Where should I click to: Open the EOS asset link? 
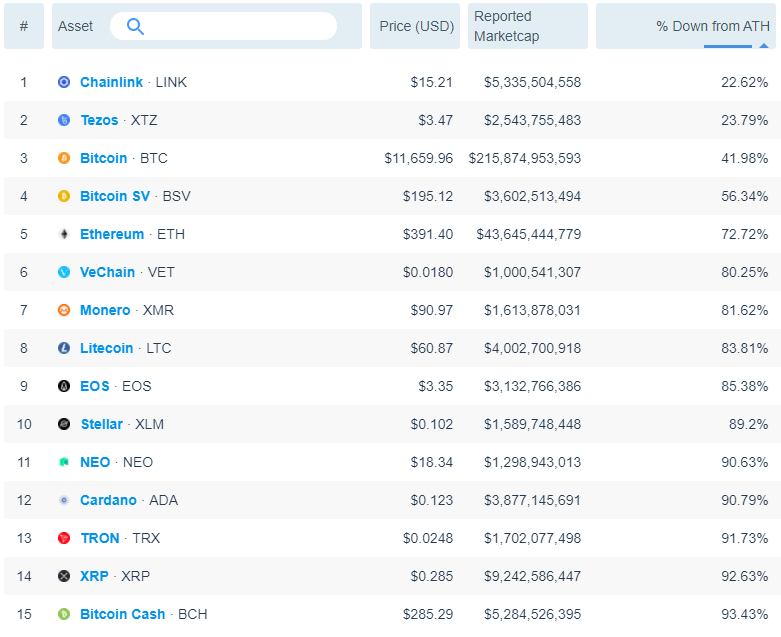(x=95, y=386)
